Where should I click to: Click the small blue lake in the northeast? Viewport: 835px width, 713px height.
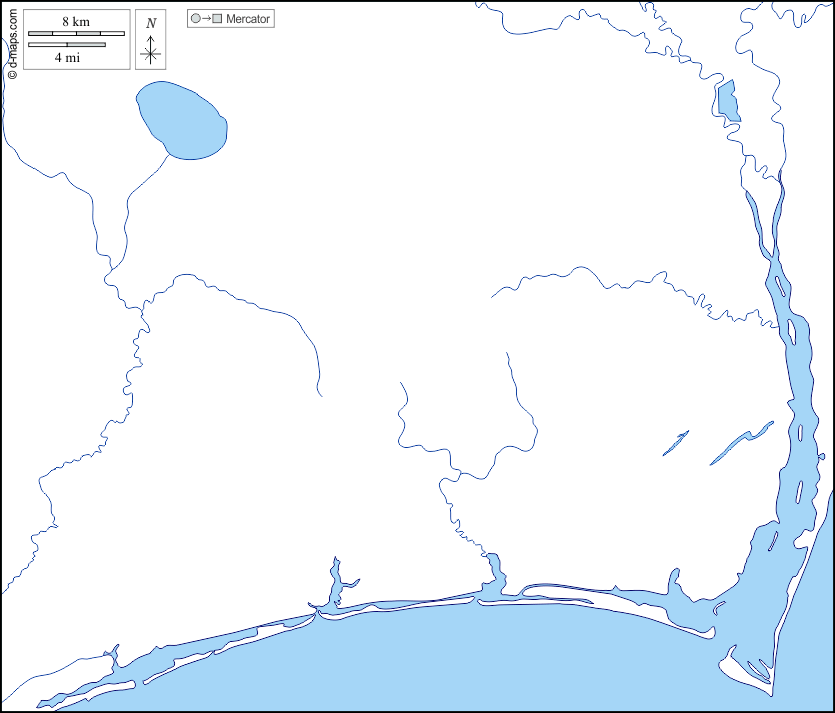[727, 100]
